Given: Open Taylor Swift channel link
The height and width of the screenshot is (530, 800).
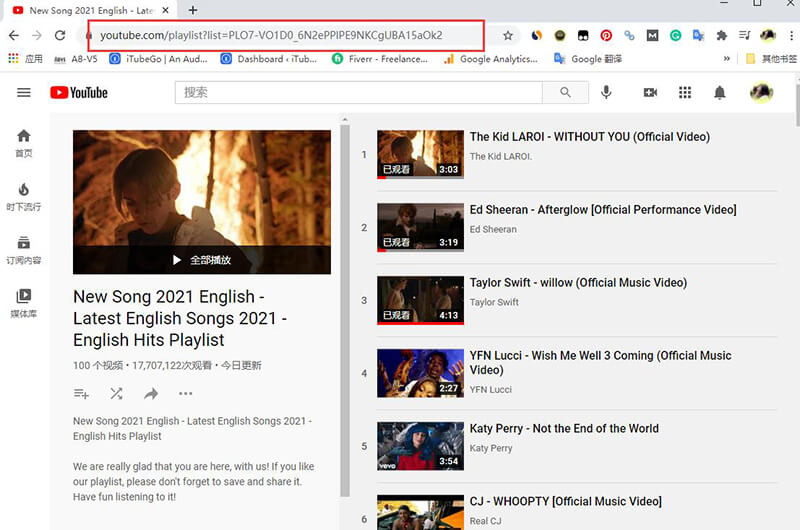Looking at the screenshot, I should pyautogui.click(x=494, y=302).
